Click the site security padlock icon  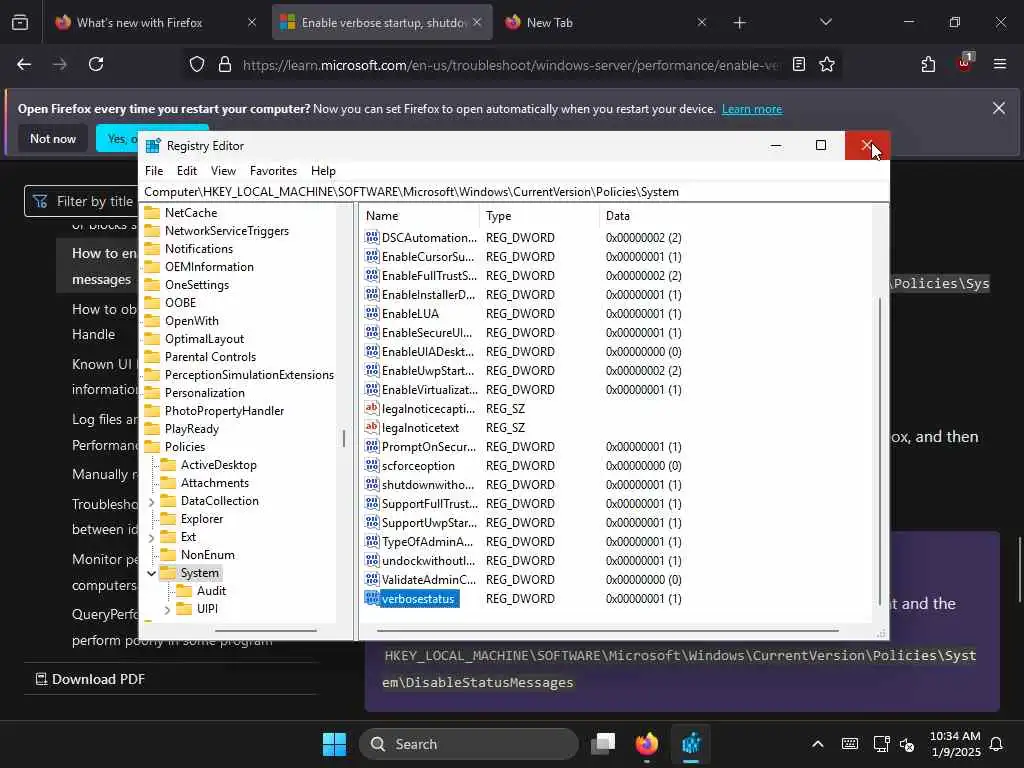coord(225,64)
